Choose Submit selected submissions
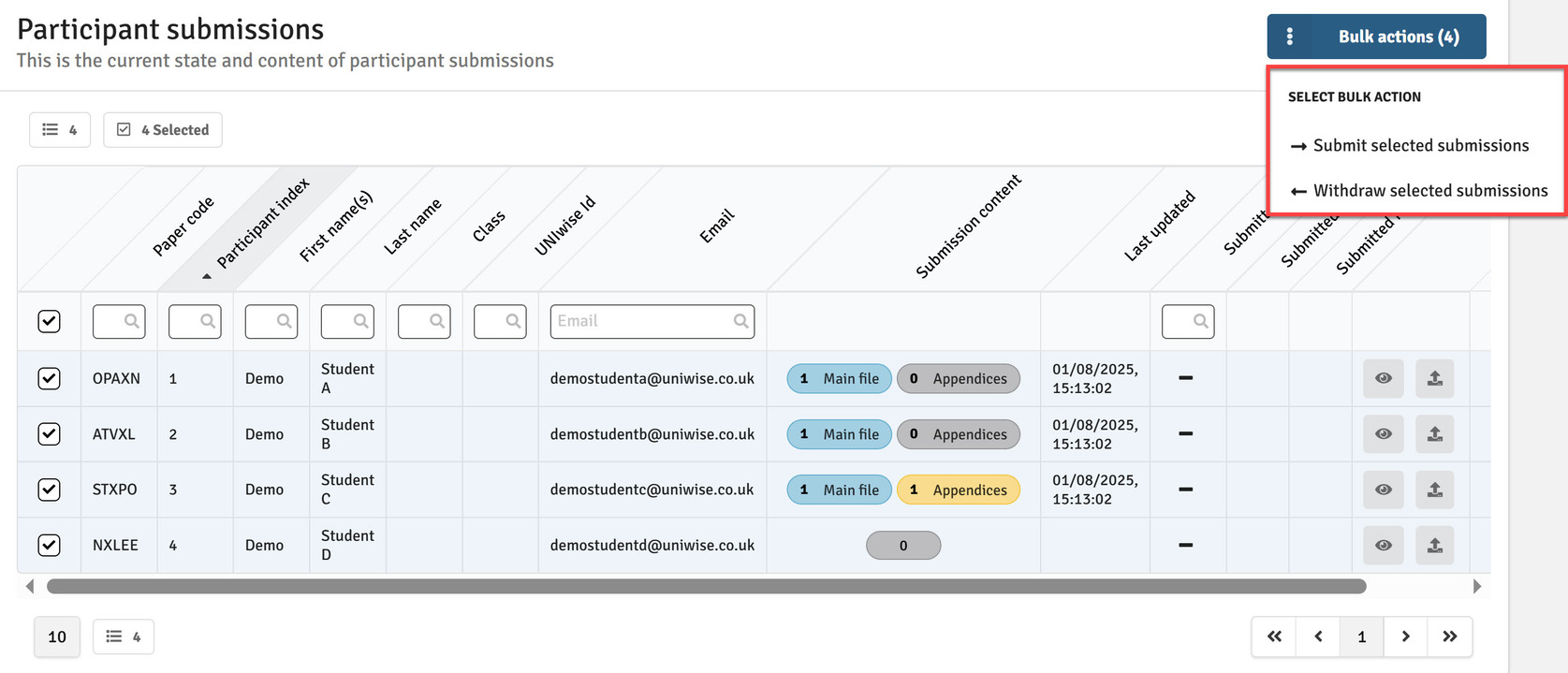The width and height of the screenshot is (1568, 673). click(x=1409, y=145)
